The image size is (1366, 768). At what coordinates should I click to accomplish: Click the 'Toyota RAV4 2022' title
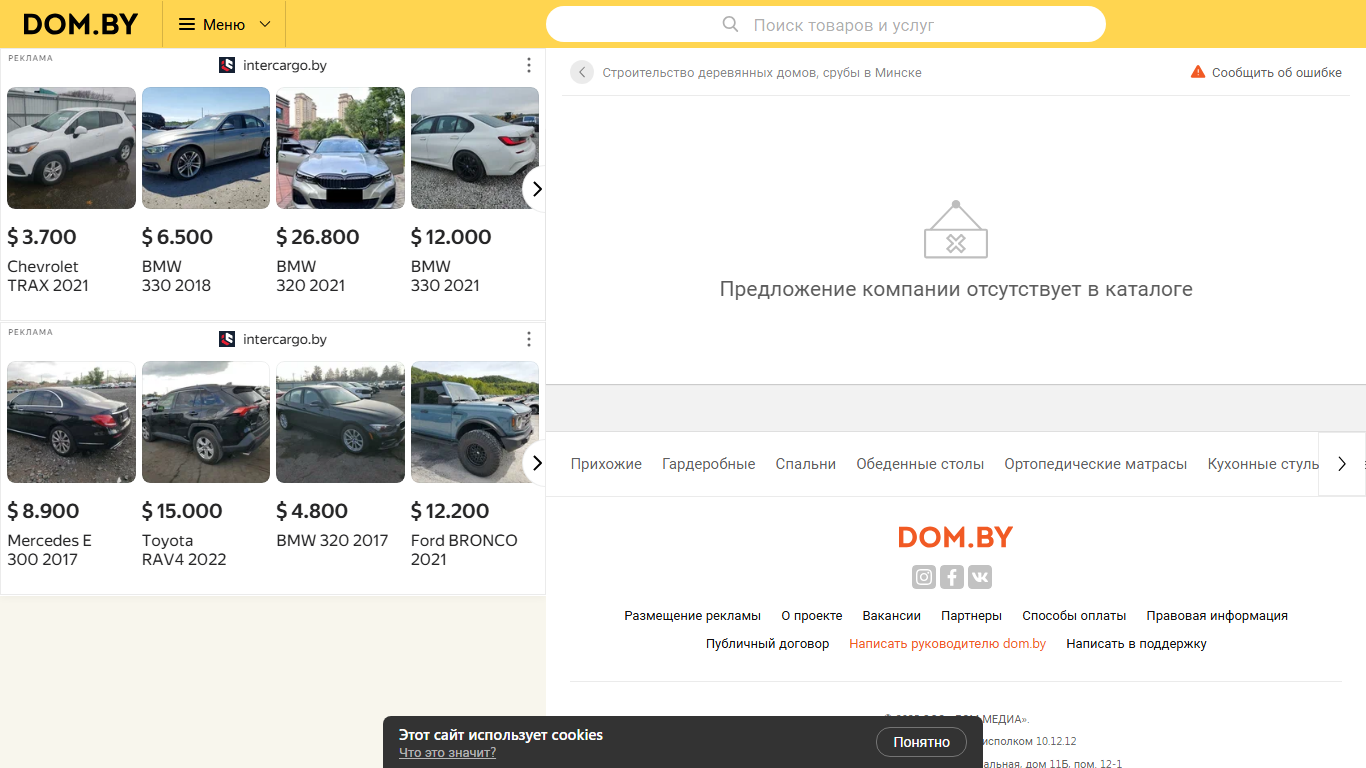184,550
